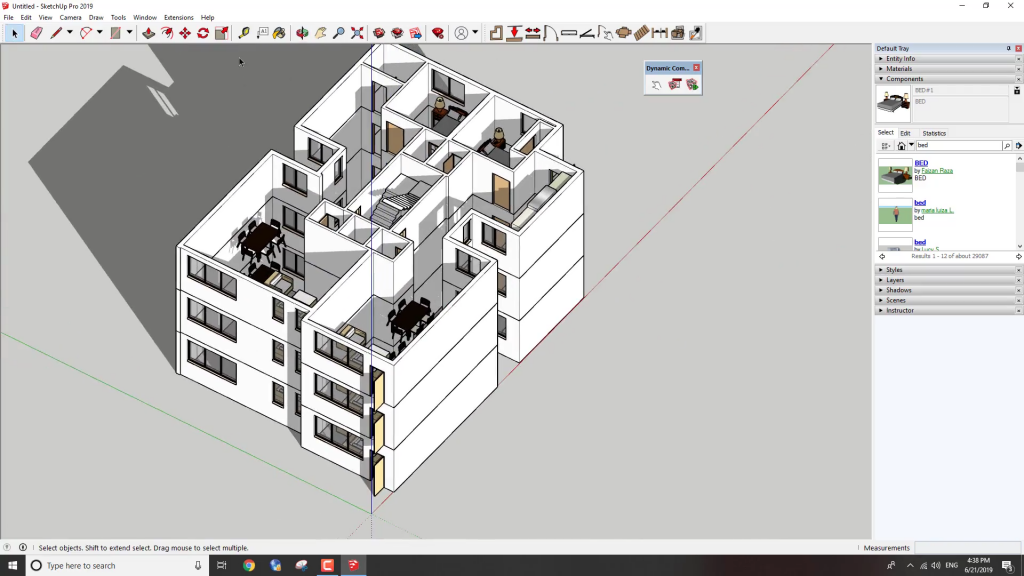Select the Eraser tool
The height and width of the screenshot is (576, 1024).
click(x=37, y=33)
